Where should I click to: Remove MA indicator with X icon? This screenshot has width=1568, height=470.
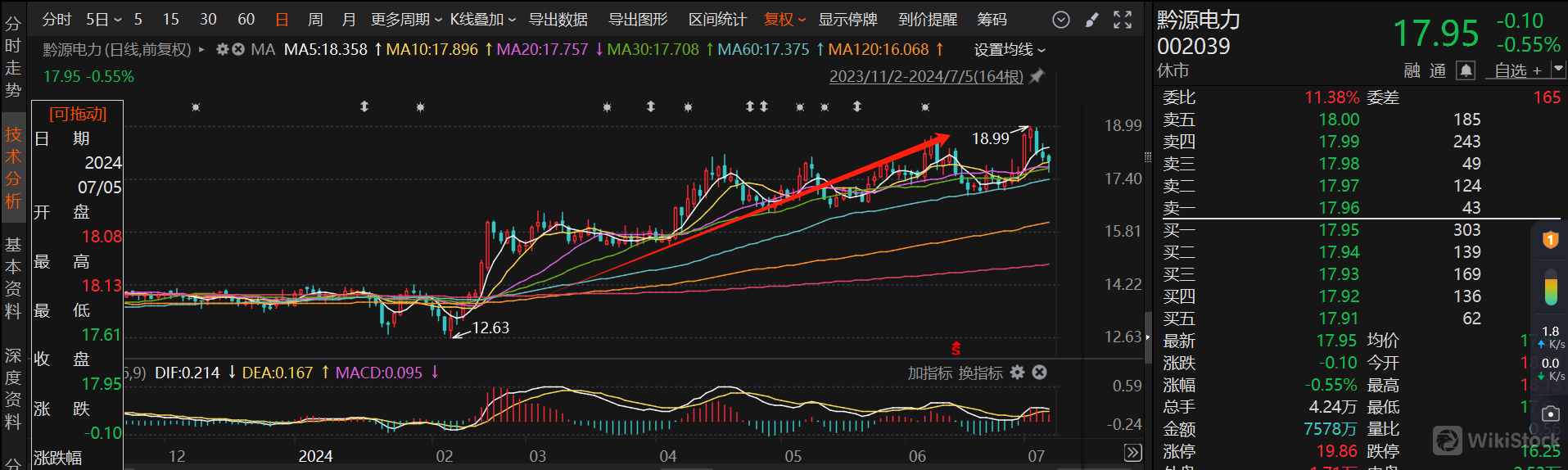click(x=237, y=50)
